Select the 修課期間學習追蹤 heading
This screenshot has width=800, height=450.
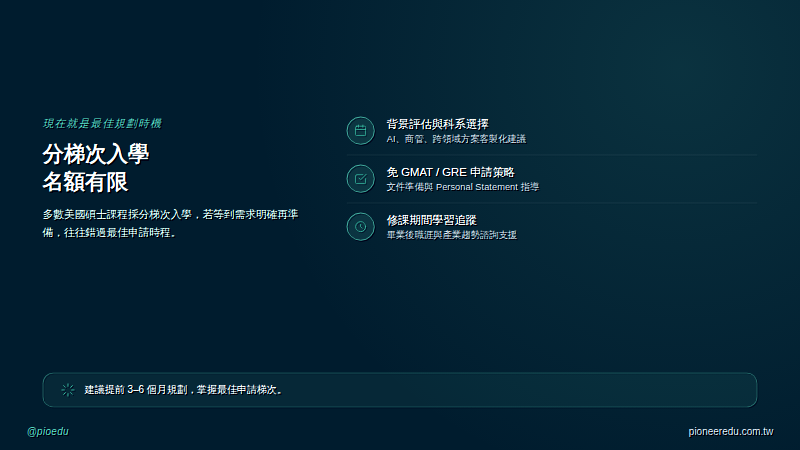coord(431,220)
